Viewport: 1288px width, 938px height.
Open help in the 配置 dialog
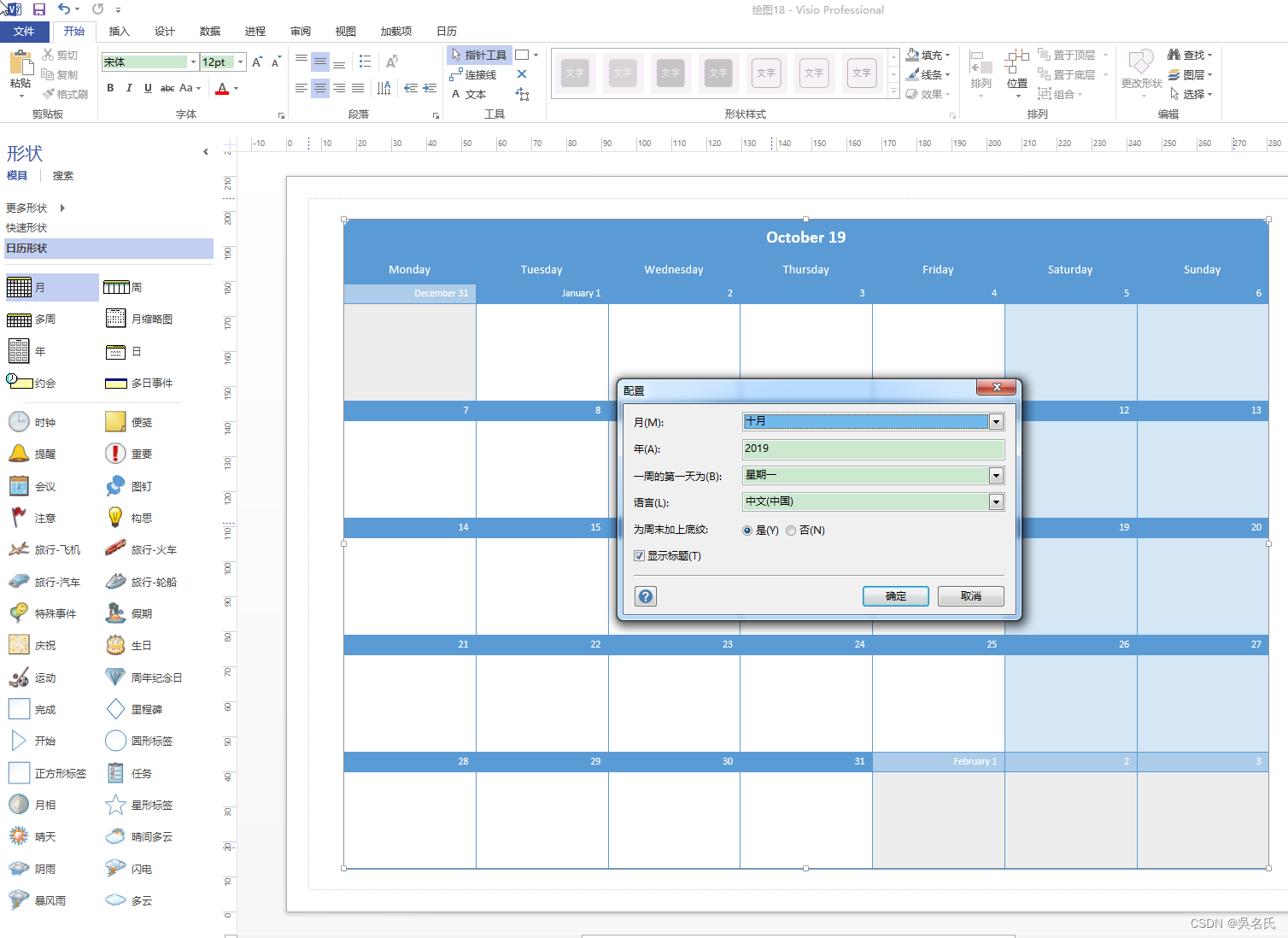click(647, 596)
